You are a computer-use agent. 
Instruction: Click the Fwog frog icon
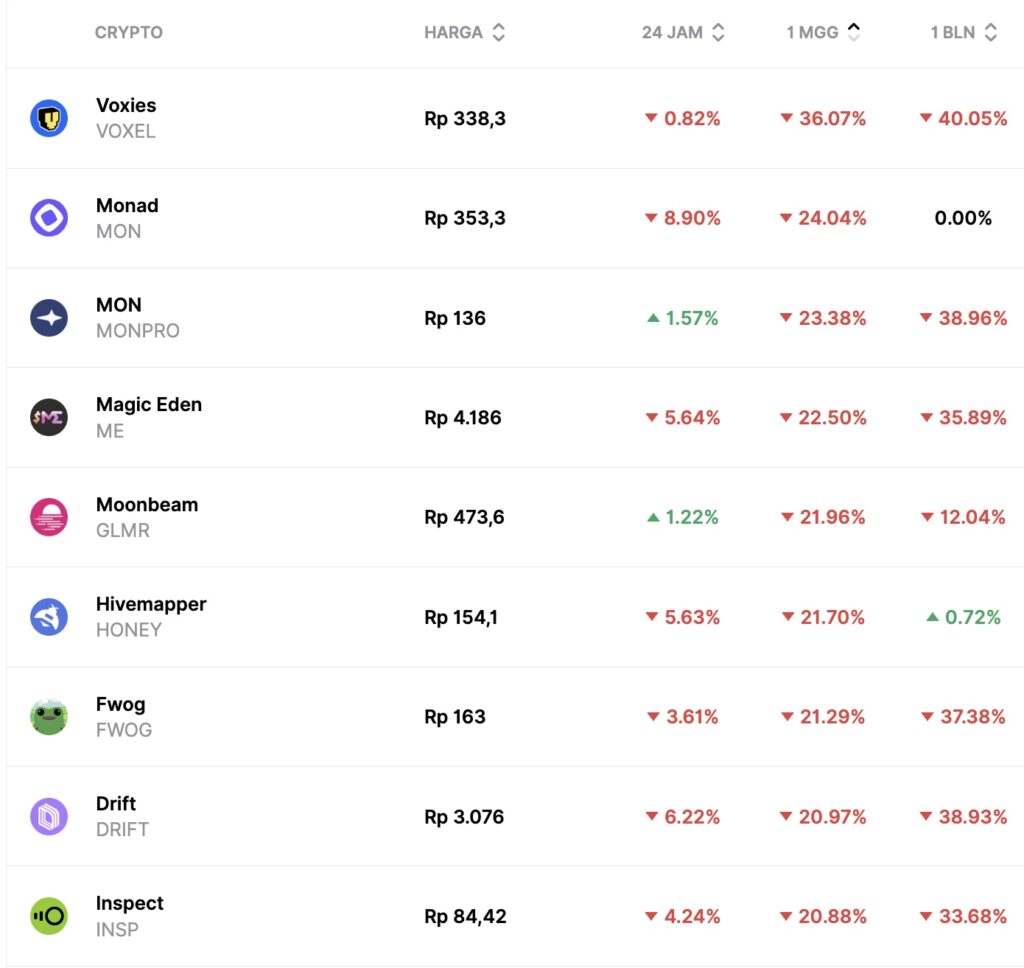point(49,717)
